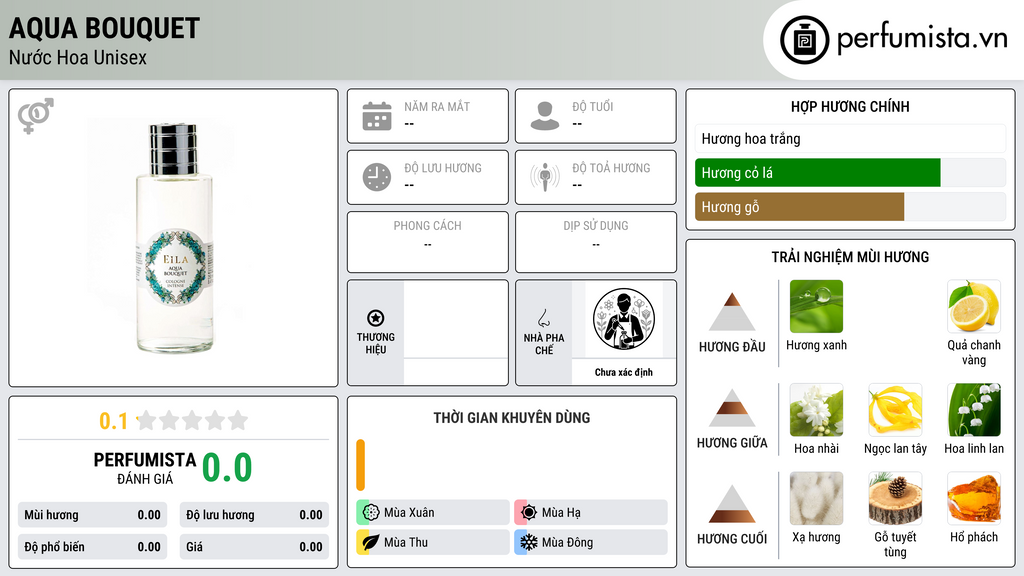Click the Chưa xác định perfumer portrait
The width and height of the screenshot is (1024, 576).
coord(624,319)
